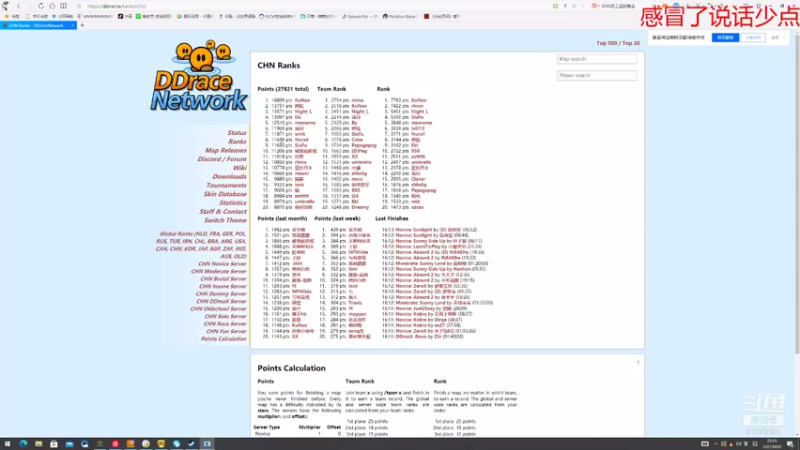Click the CHN Ranks page heading
800x450 pixels.
pos(279,65)
